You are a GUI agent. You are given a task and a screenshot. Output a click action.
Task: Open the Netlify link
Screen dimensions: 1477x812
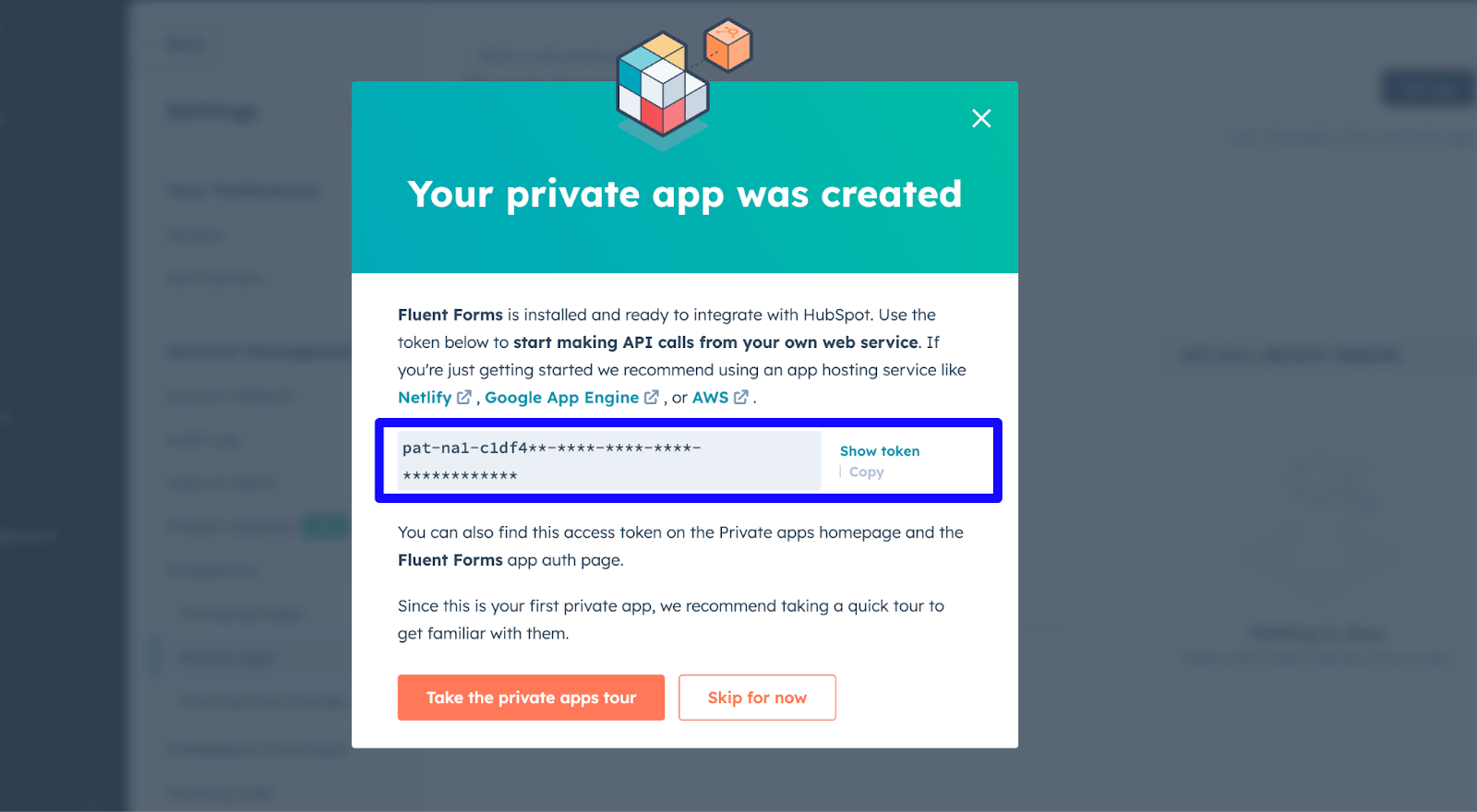[425, 398]
